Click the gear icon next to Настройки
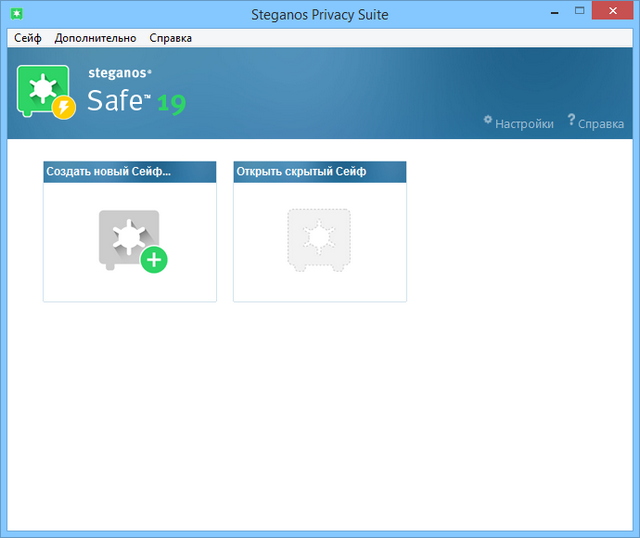640x538 pixels. point(488,120)
